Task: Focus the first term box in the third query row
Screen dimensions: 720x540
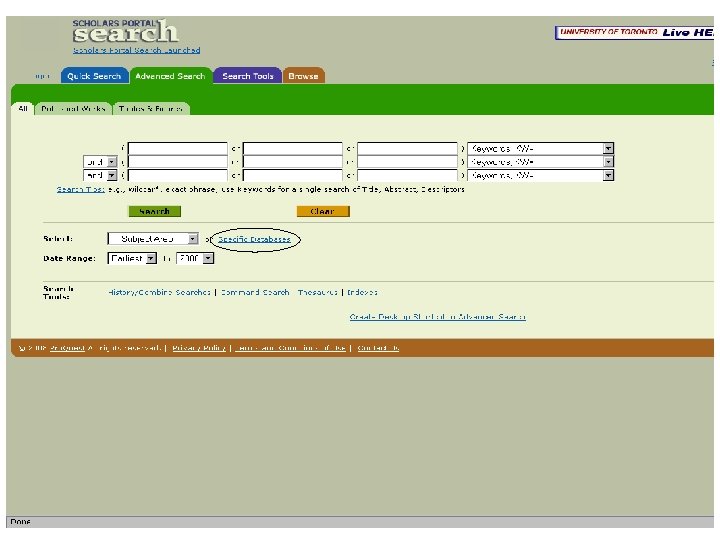Action: pos(178,175)
